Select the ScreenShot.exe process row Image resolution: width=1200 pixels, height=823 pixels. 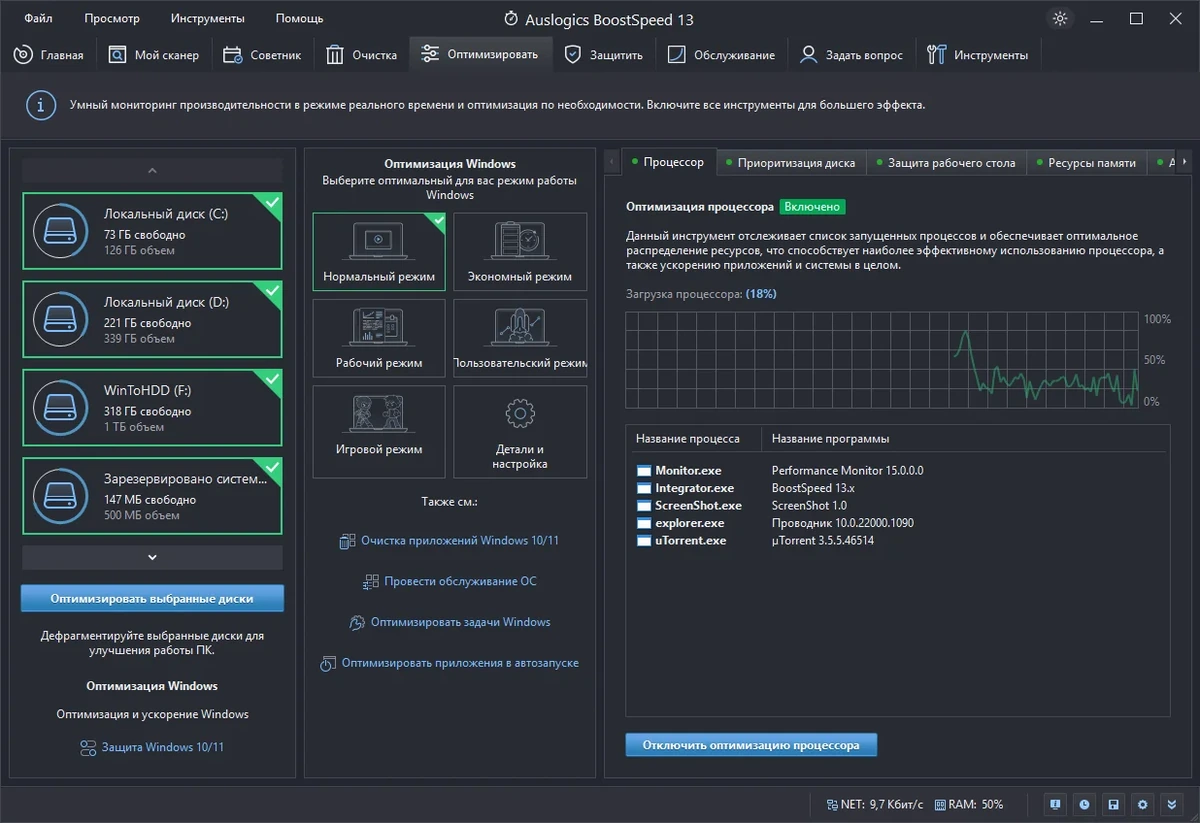click(897, 505)
